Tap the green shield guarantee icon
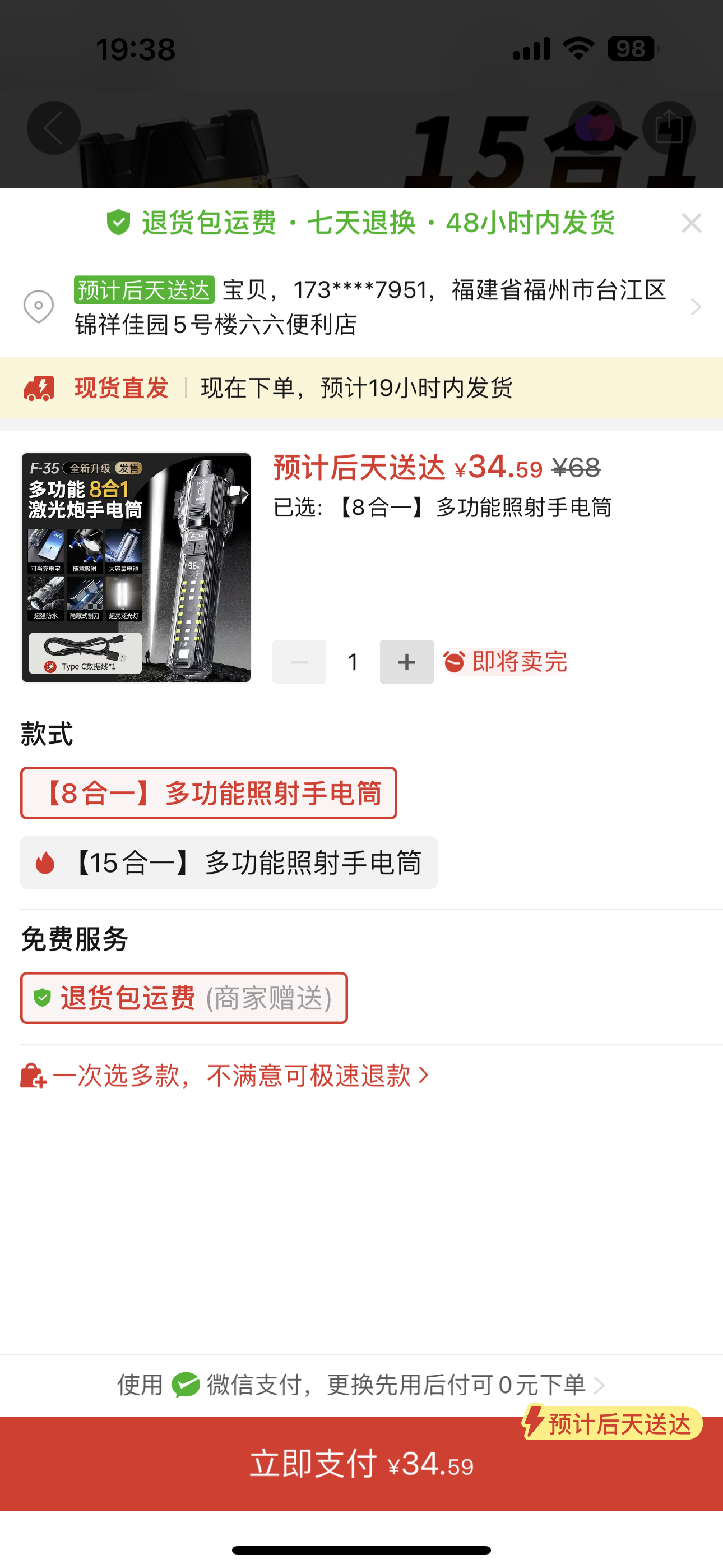The width and height of the screenshot is (723, 1568). click(x=119, y=222)
